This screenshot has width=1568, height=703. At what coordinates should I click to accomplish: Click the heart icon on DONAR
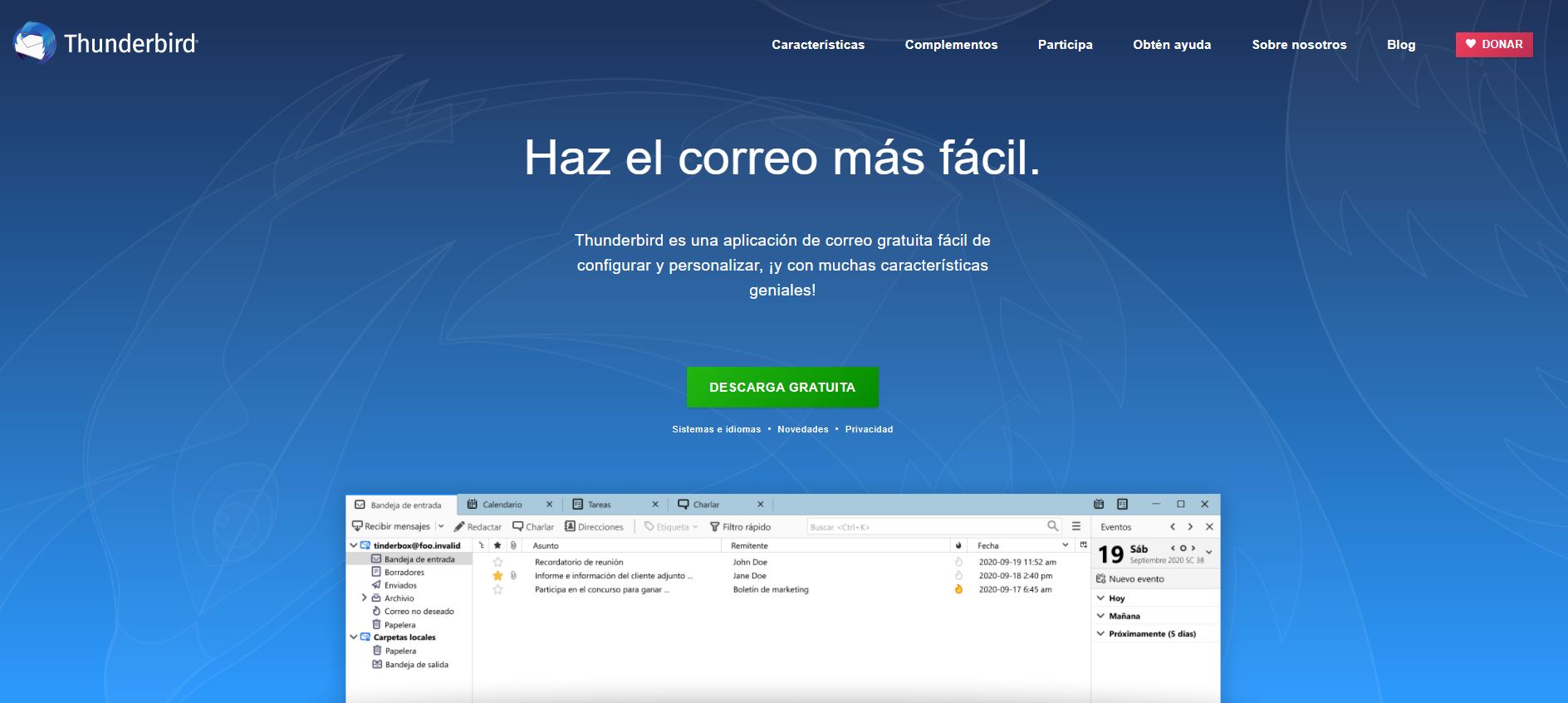[x=1471, y=44]
